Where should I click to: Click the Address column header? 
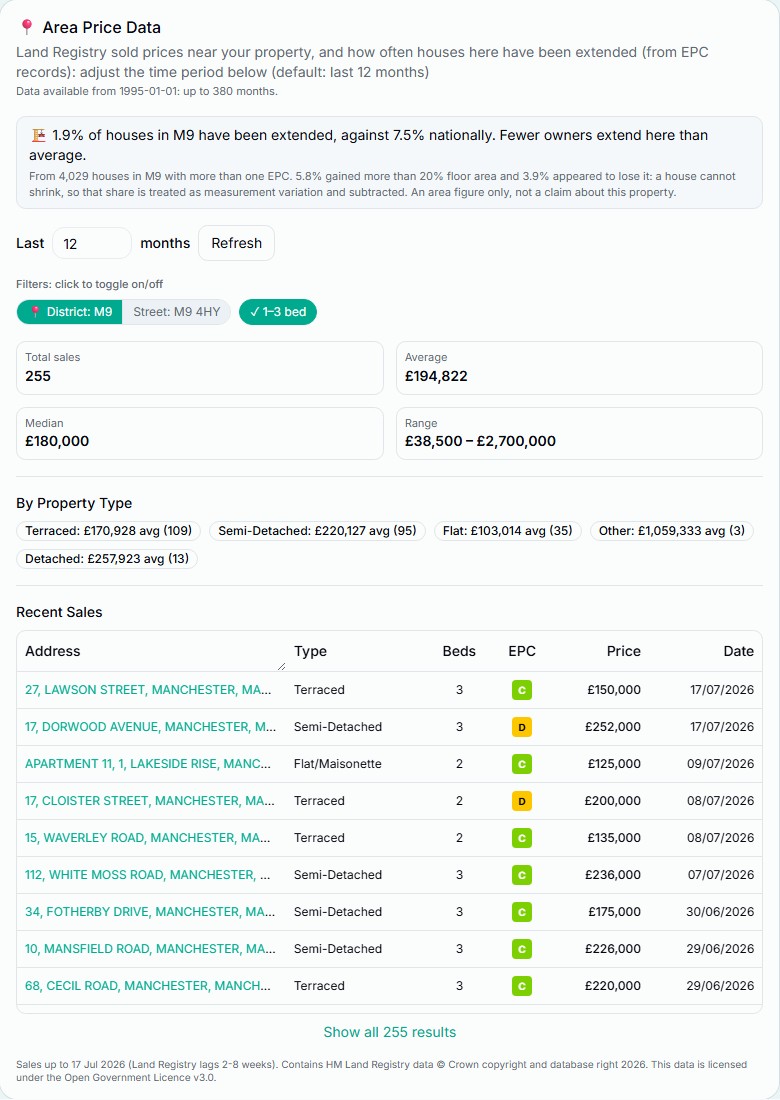[53, 651]
